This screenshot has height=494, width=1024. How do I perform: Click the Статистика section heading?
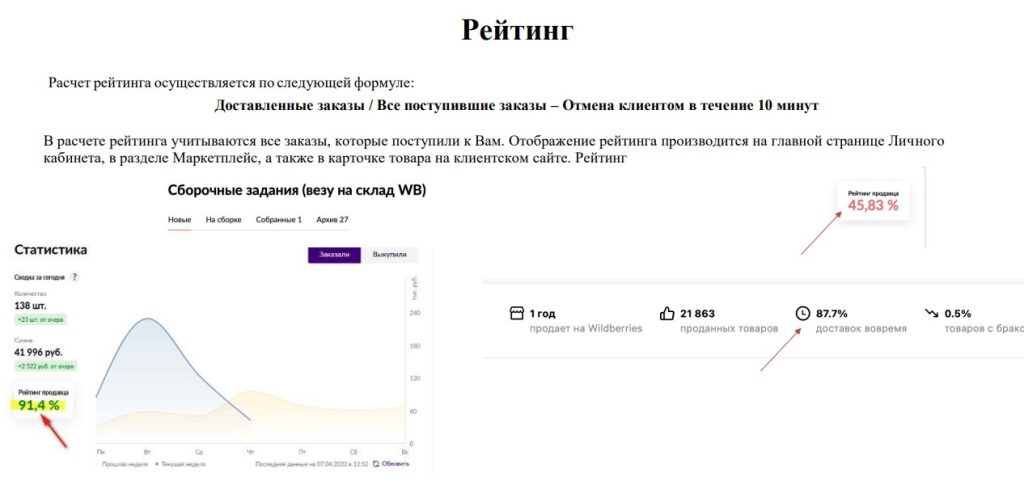point(50,249)
